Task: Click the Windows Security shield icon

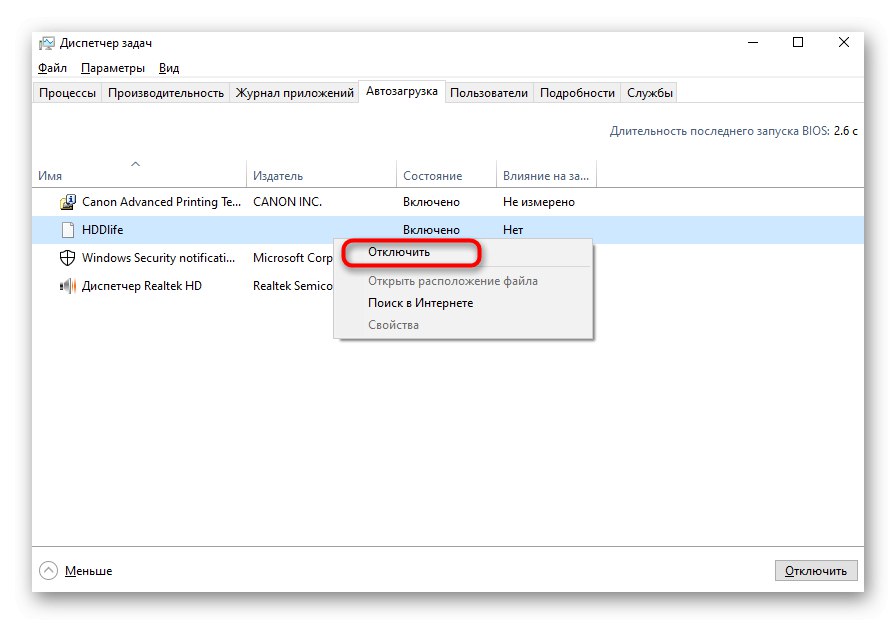Action: pos(67,258)
